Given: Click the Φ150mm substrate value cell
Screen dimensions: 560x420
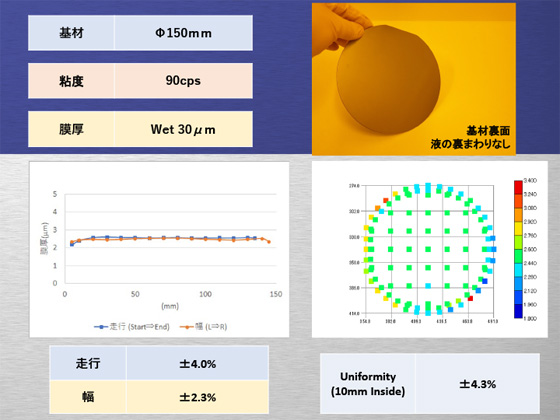Looking at the screenshot, I should pos(184,33).
